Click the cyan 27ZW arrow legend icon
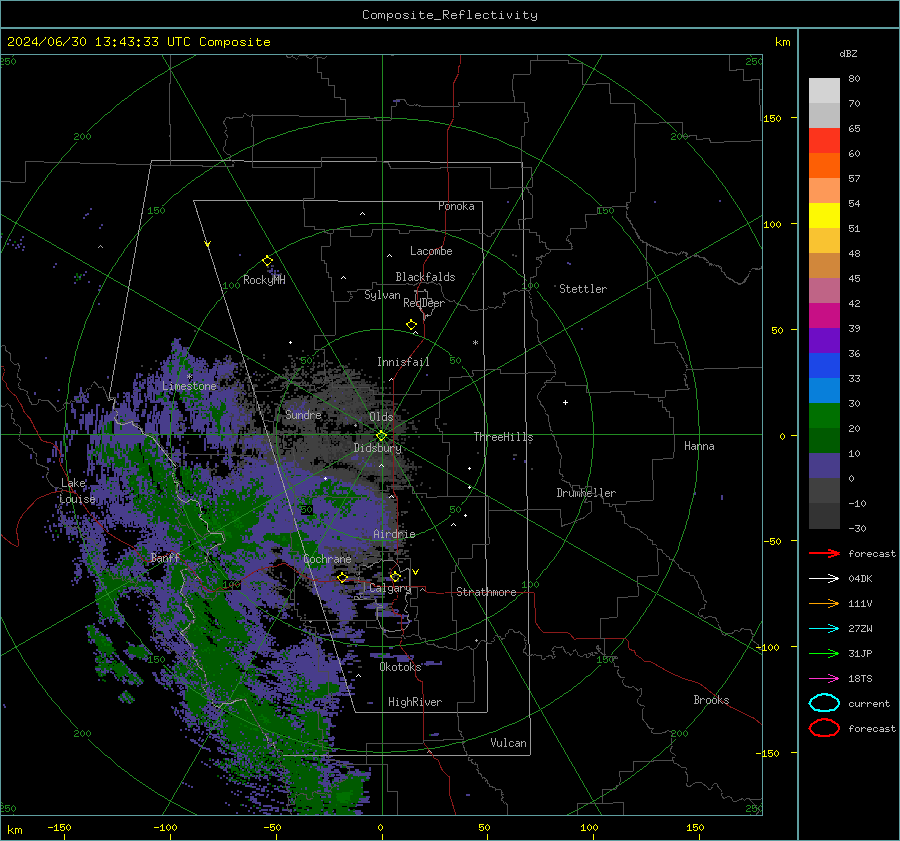The image size is (900, 841). tap(824, 629)
